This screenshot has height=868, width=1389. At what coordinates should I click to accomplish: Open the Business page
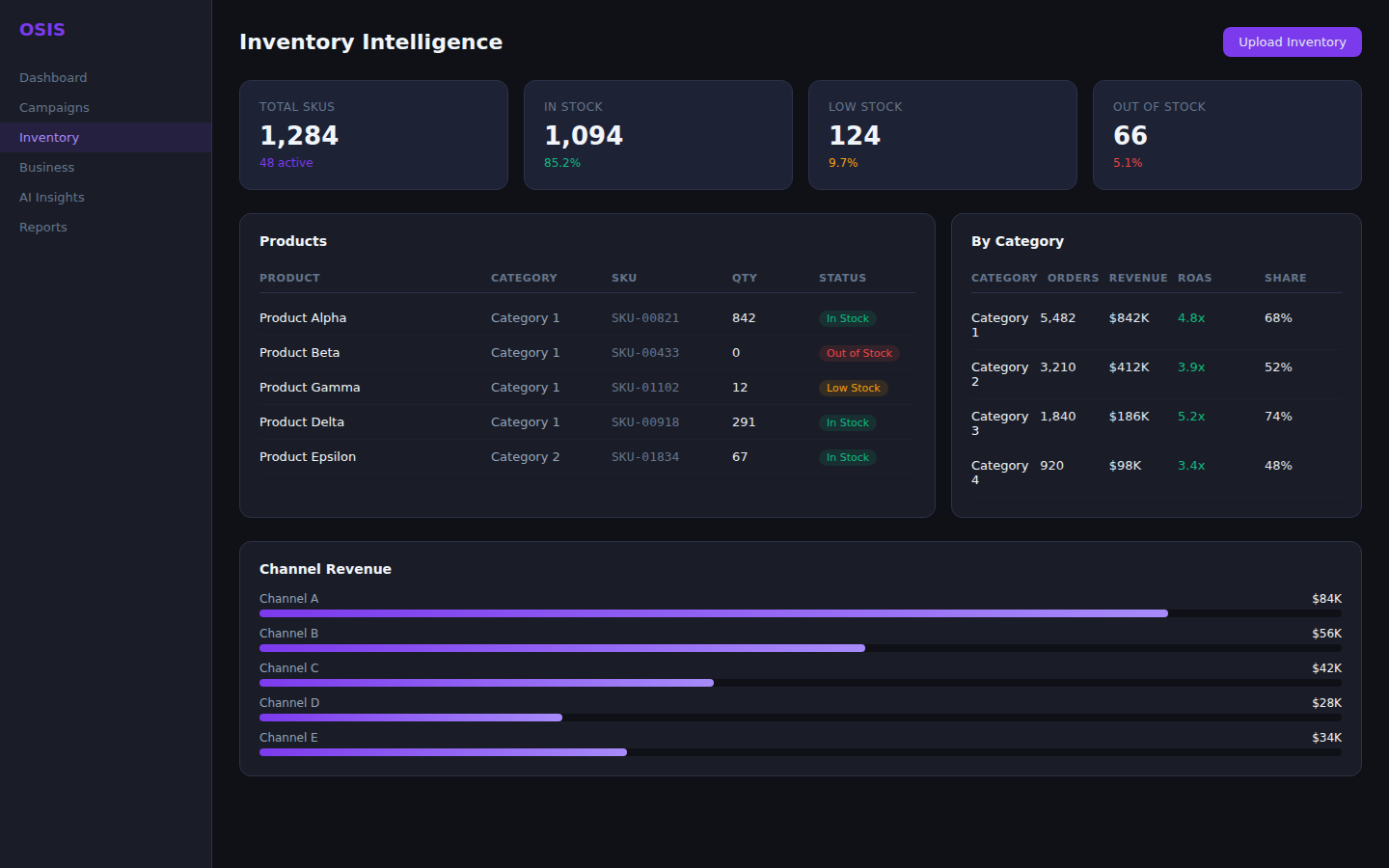pyautogui.click(x=46, y=167)
